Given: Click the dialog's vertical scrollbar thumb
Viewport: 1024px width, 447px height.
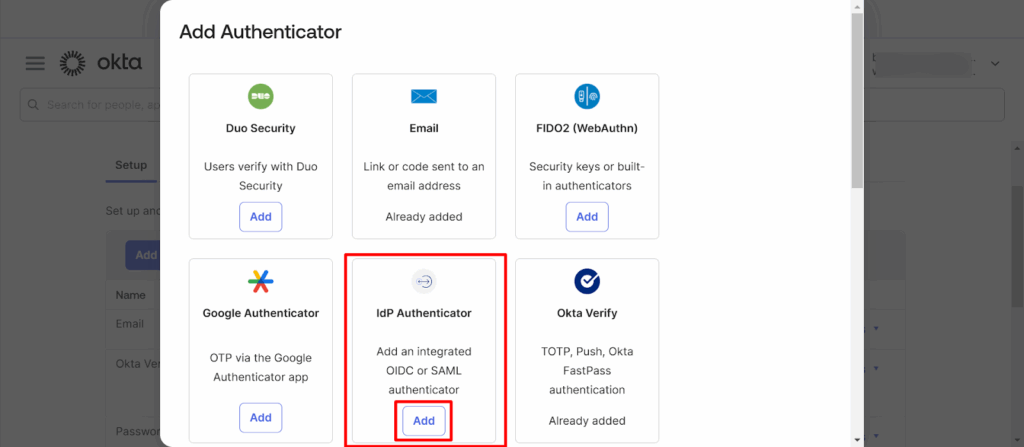Looking at the screenshot, I should coord(857,100).
